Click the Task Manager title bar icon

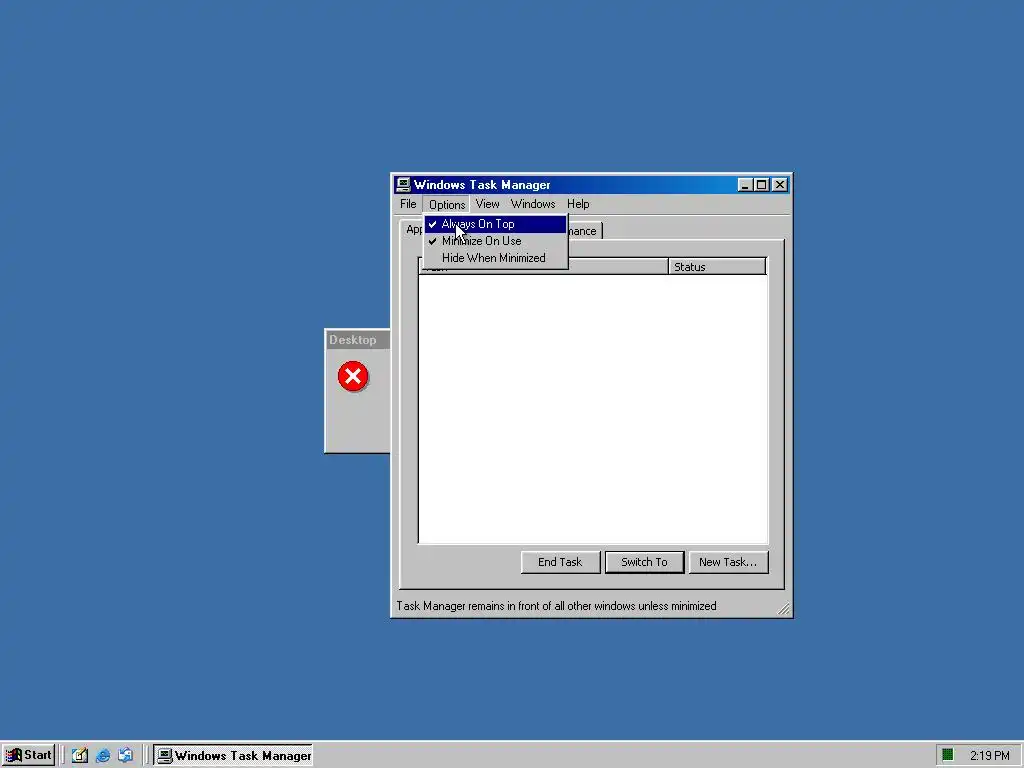[x=404, y=185]
